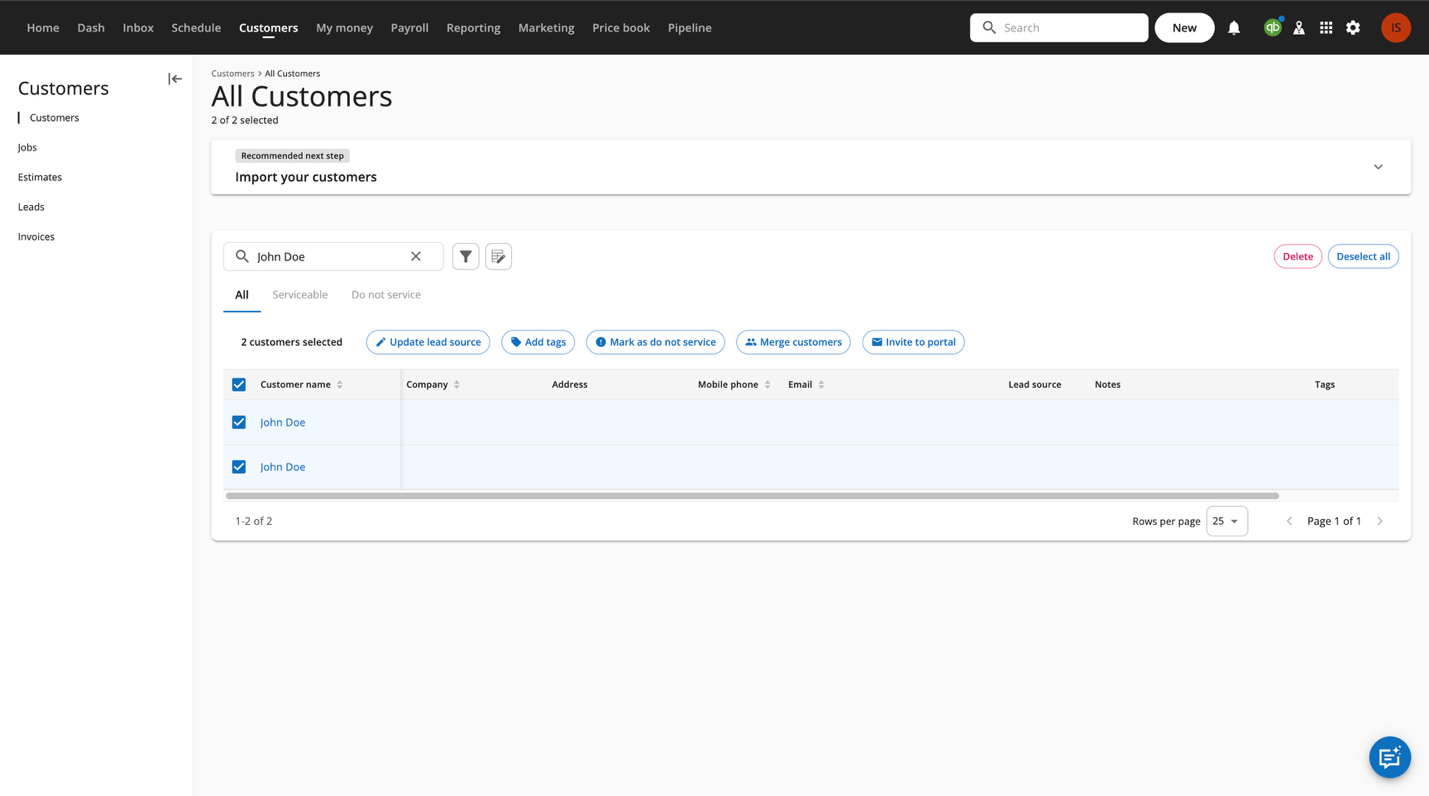Select Customers in the sidebar list
This screenshot has height=796, width=1429.
pyautogui.click(x=54, y=118)
